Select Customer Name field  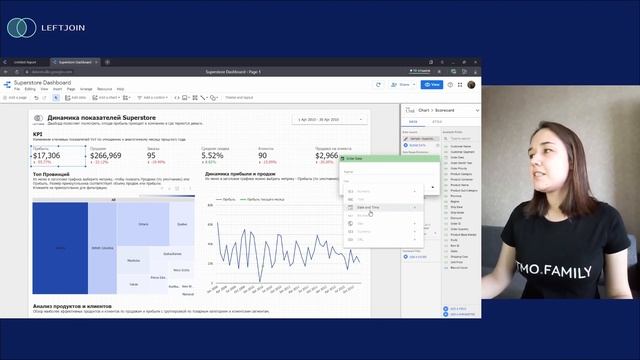[x=460, y=146]
